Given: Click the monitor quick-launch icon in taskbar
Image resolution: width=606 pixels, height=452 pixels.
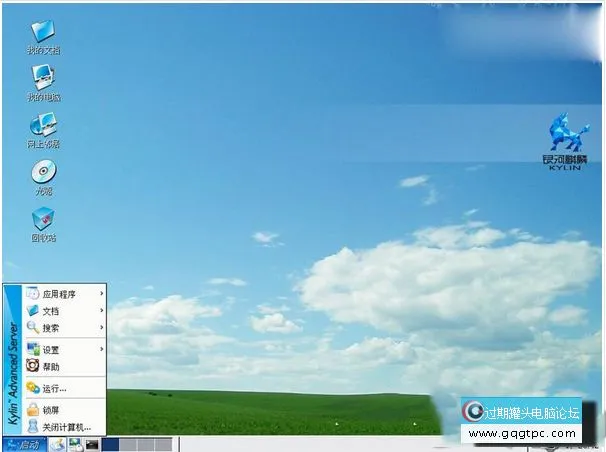Looking at the screenshot, I should [75, 444].
